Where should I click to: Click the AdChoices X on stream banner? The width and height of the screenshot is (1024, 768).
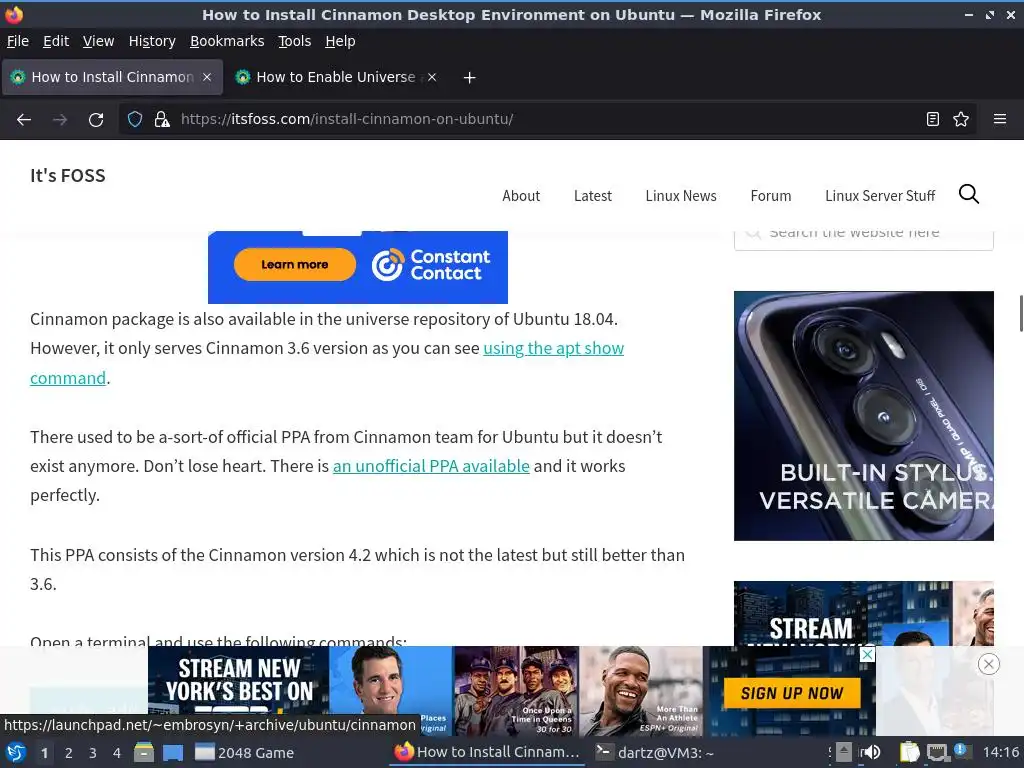[867, 654]
